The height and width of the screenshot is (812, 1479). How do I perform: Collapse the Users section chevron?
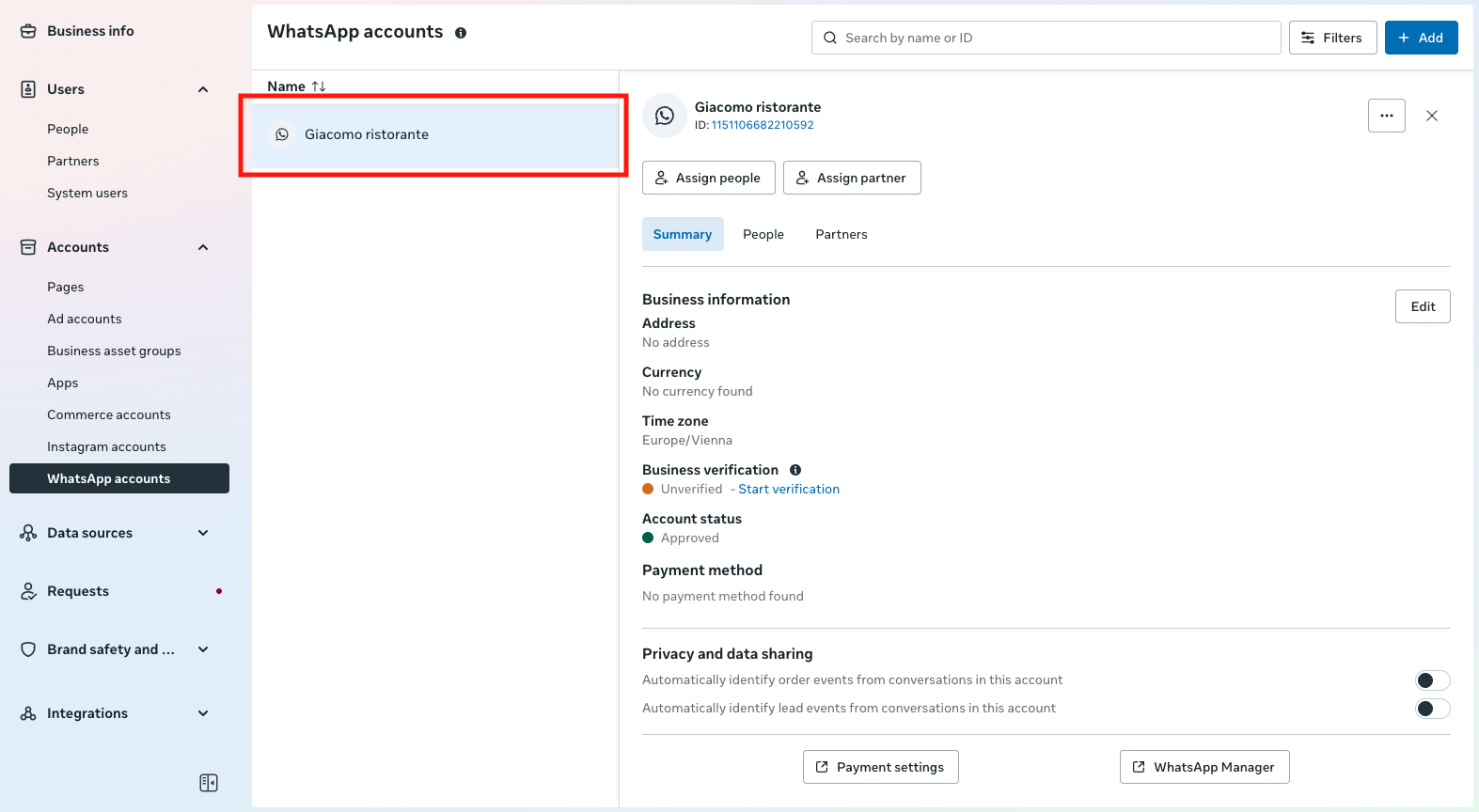[203, 89]
